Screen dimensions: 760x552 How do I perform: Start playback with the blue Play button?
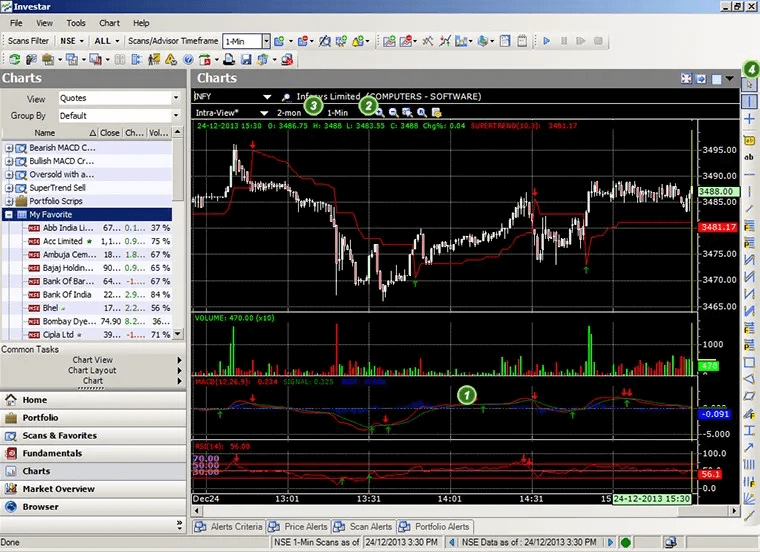coord(546,41)
